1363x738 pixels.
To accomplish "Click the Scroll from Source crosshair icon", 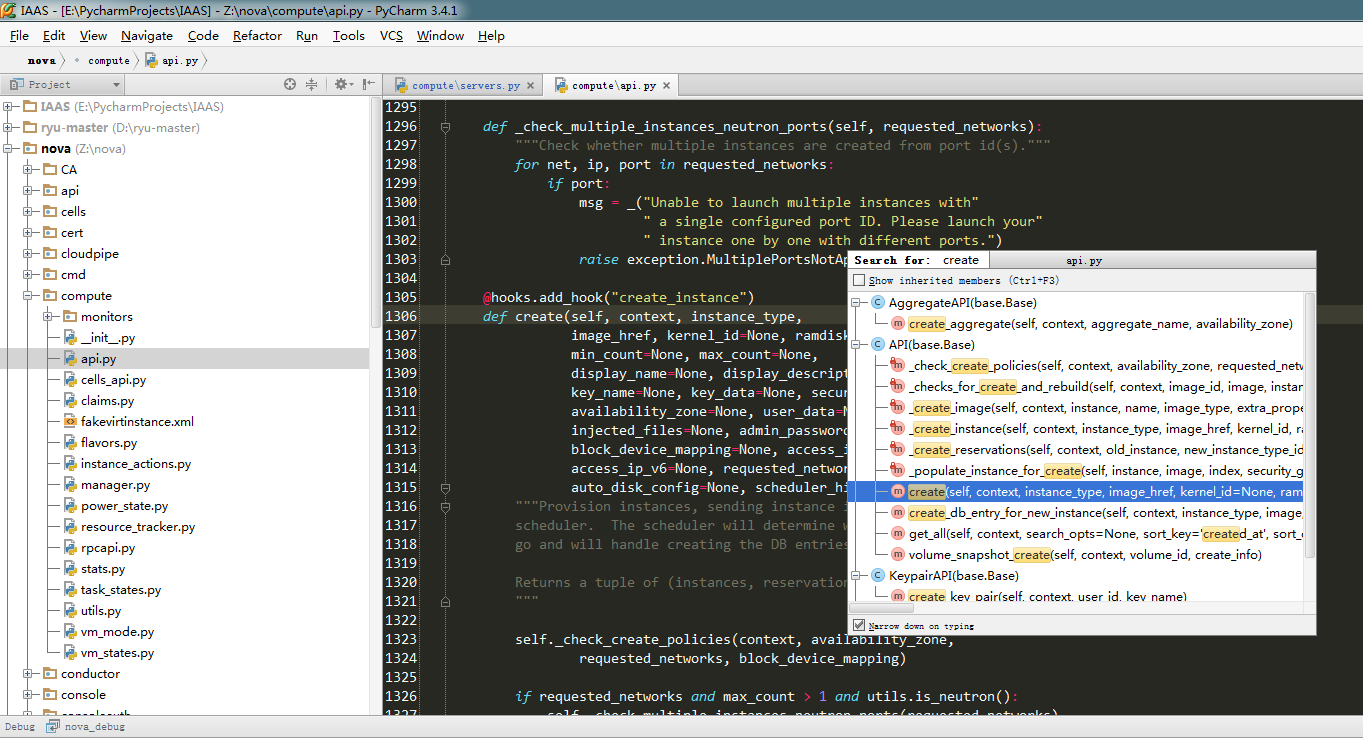I will click(x=290, y=85).
